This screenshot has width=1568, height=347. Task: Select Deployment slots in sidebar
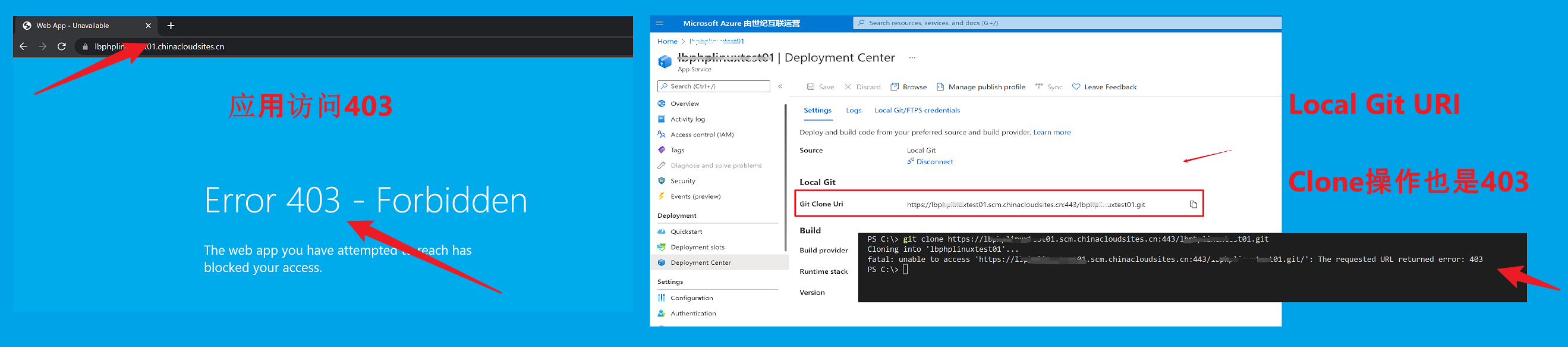tap(697, 247)
